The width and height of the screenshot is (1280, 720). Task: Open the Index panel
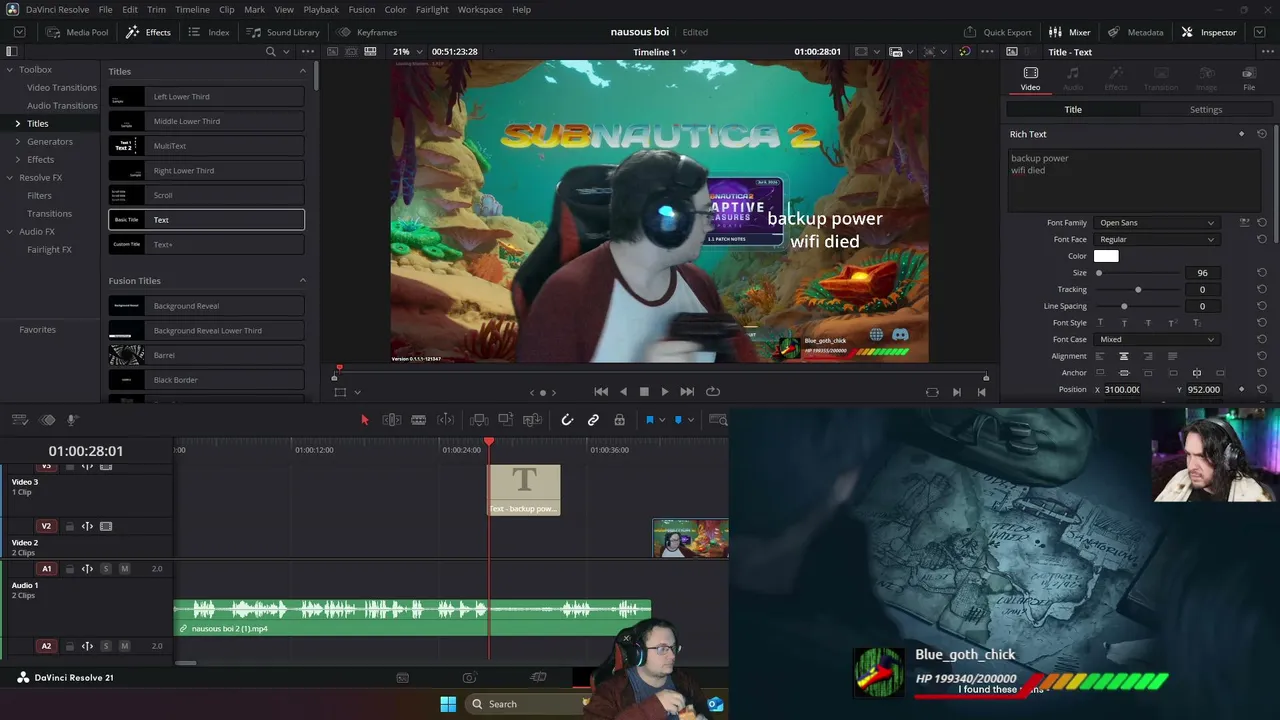[209, 32]
